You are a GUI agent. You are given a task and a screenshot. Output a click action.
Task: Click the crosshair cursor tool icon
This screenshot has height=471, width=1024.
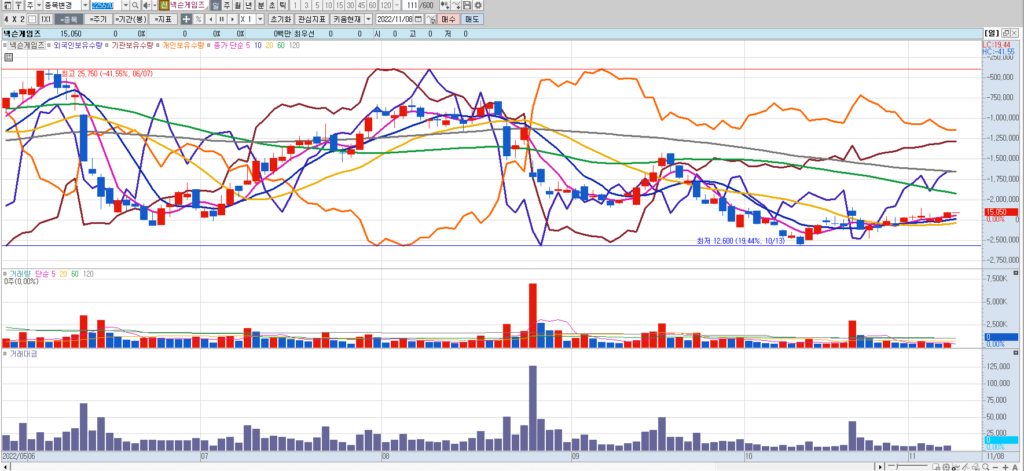tap(185, 19)
